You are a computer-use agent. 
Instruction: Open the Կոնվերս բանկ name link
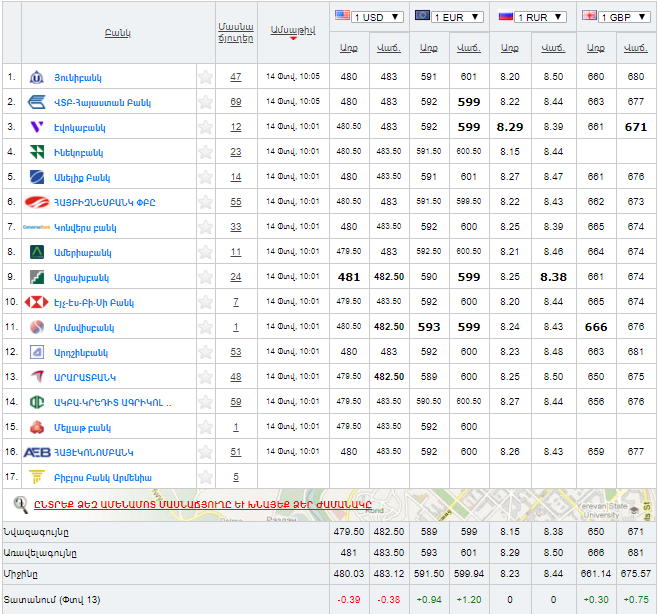click(86, 227)
